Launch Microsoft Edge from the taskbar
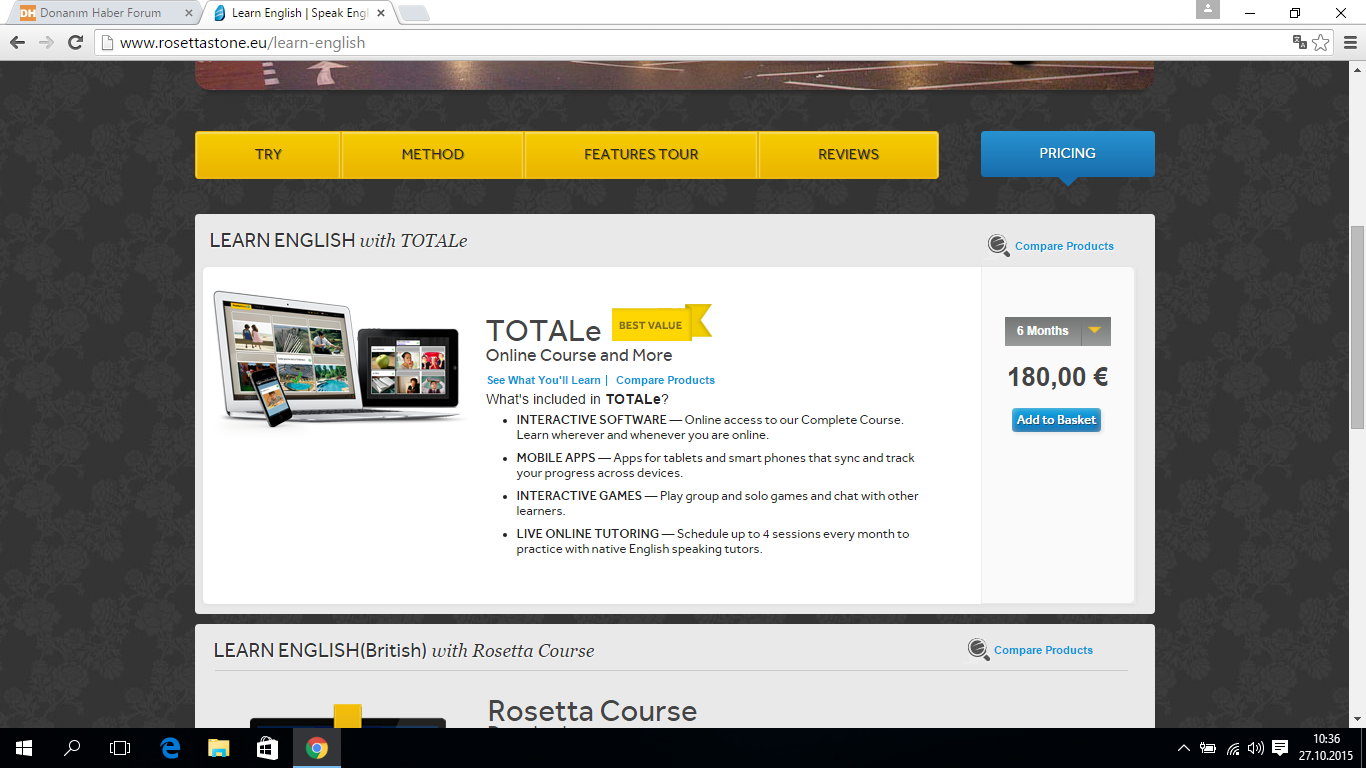 (170, 748)
